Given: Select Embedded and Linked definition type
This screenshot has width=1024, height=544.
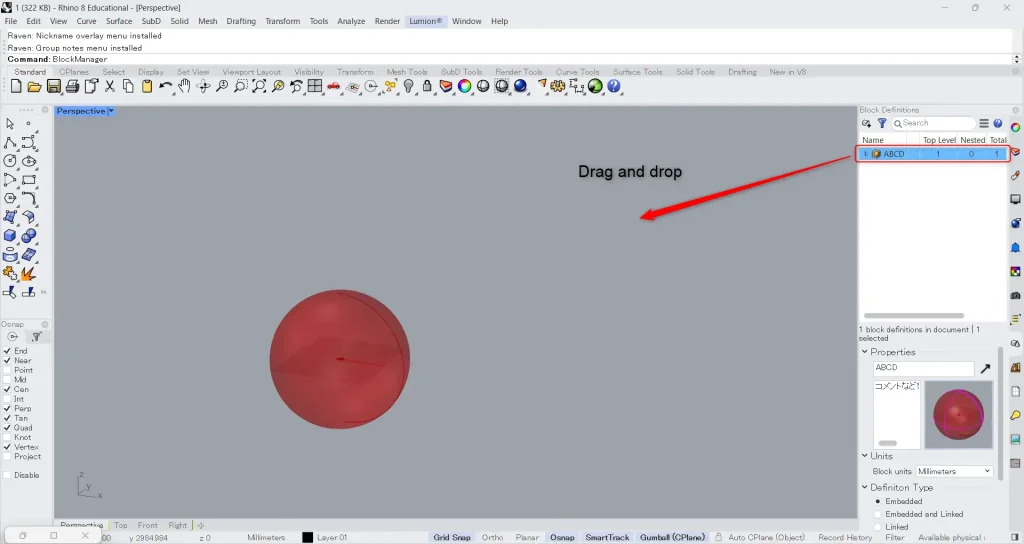Looking at the screenshot, I should click(x=878, y=514).
